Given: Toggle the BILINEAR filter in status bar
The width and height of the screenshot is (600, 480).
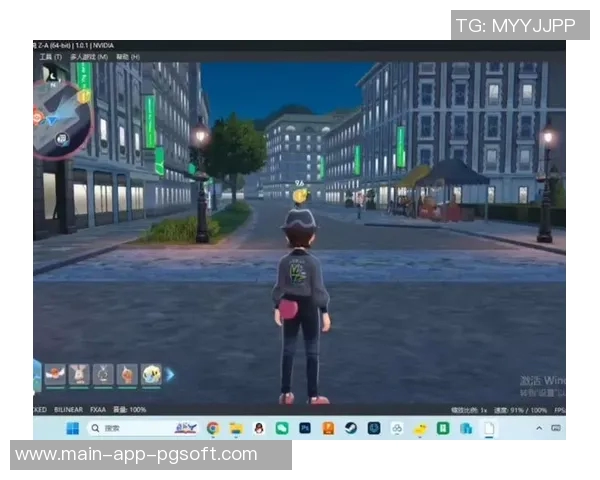Looking at the screenshot, I should (68, 409).
